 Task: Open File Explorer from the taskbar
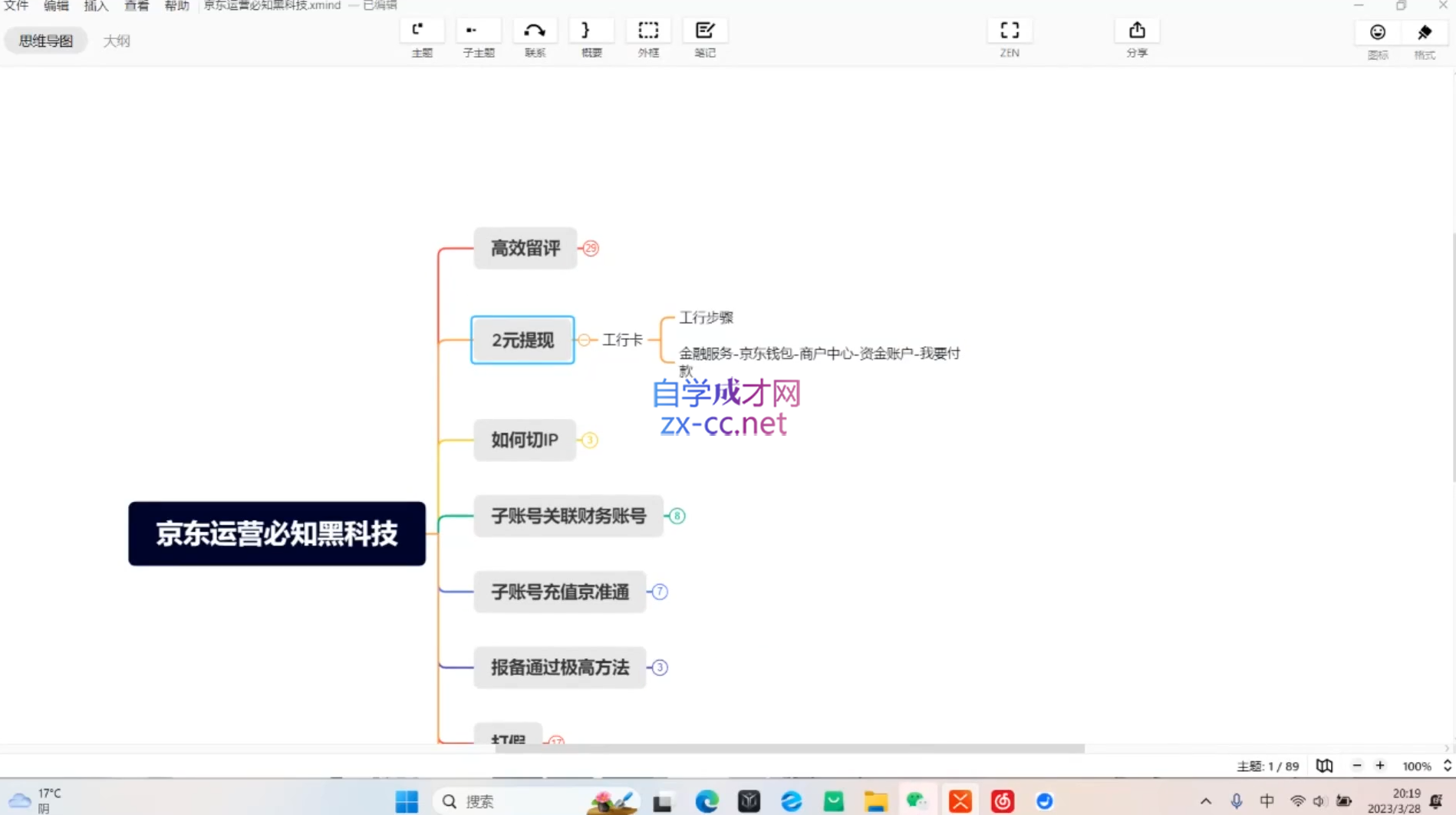(x=875, y=801)
